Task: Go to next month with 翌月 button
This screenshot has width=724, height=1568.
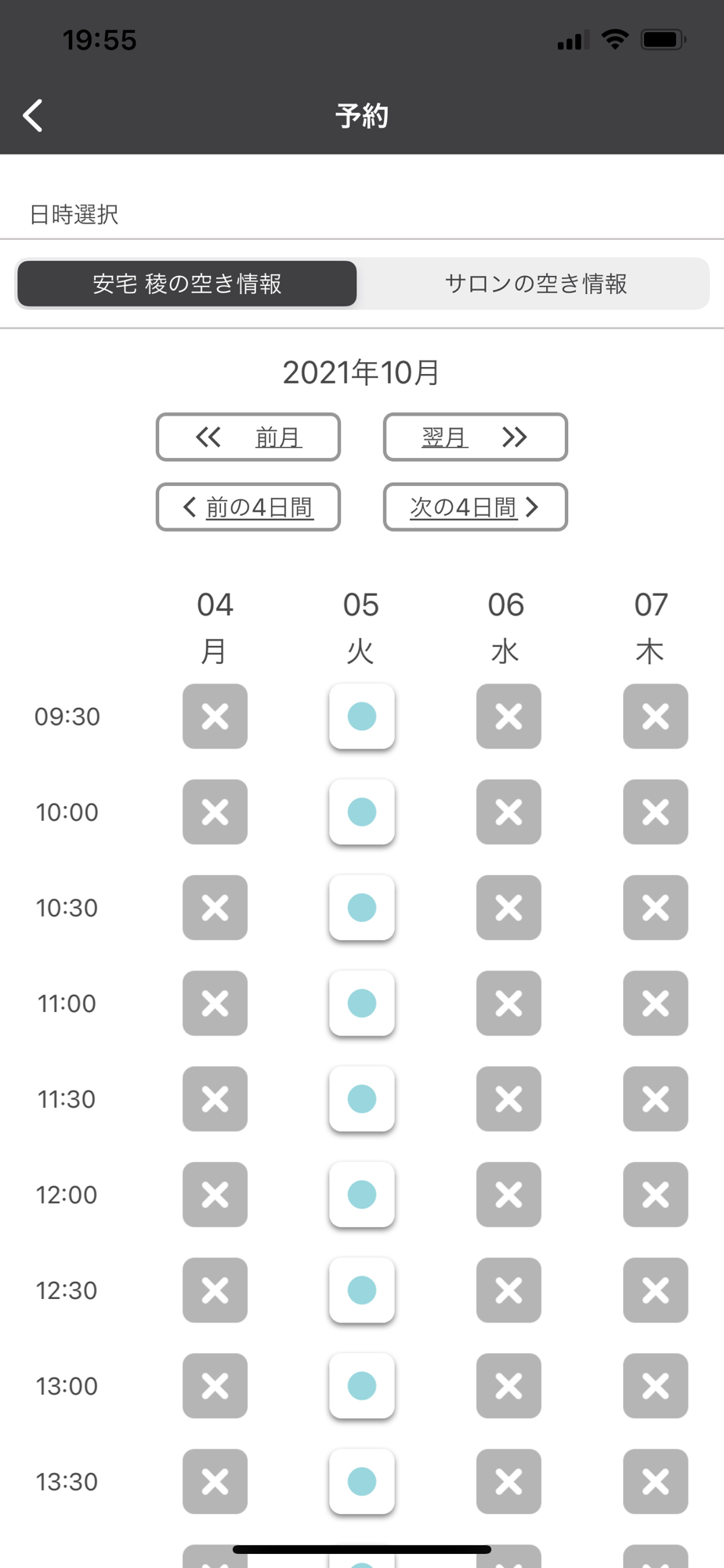Action: coord(475,437)
